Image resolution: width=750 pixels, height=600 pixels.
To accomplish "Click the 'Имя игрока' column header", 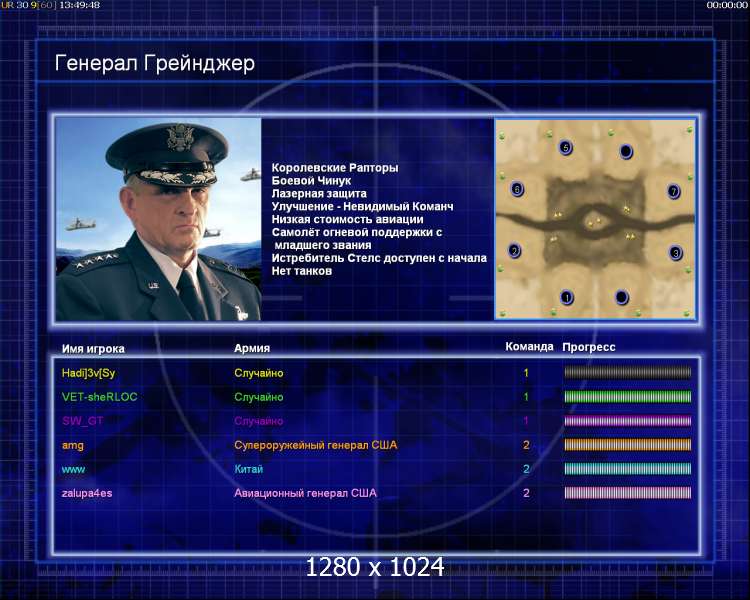I will (x=93, y=349).
